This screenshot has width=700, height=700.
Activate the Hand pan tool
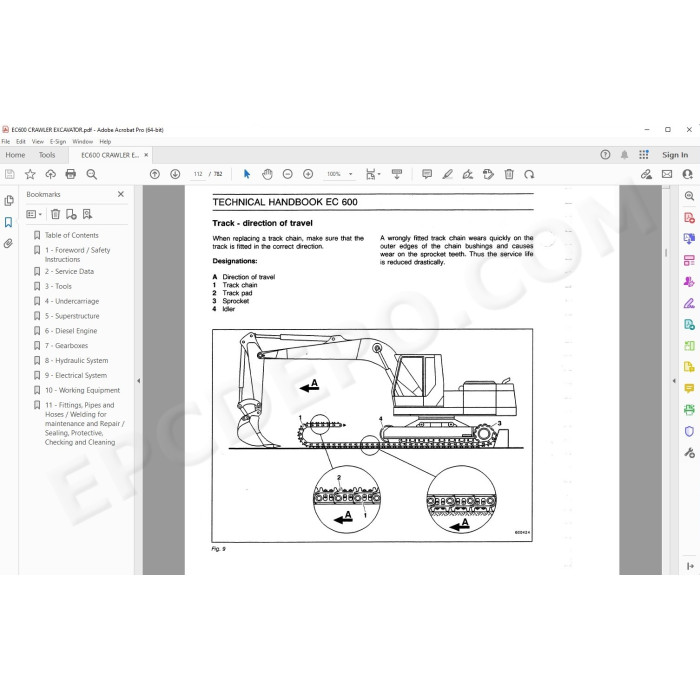[267, 174]
